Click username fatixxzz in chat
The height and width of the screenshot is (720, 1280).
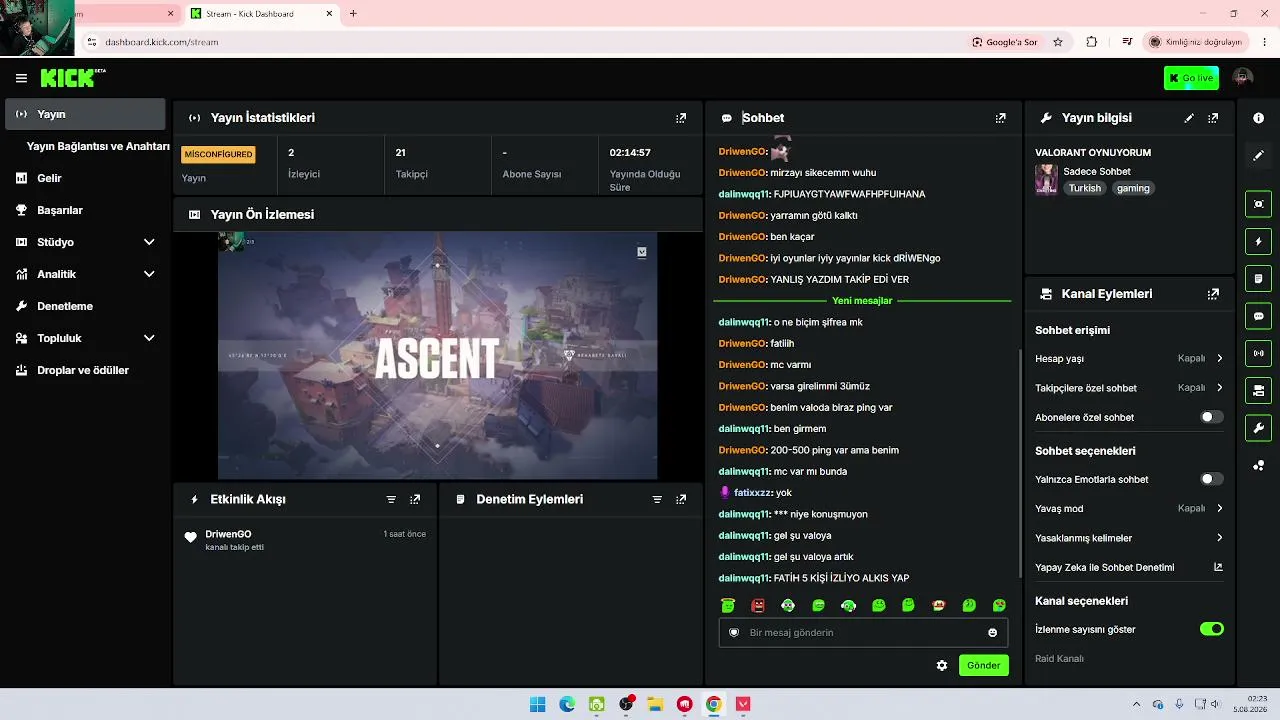[753, 493]
